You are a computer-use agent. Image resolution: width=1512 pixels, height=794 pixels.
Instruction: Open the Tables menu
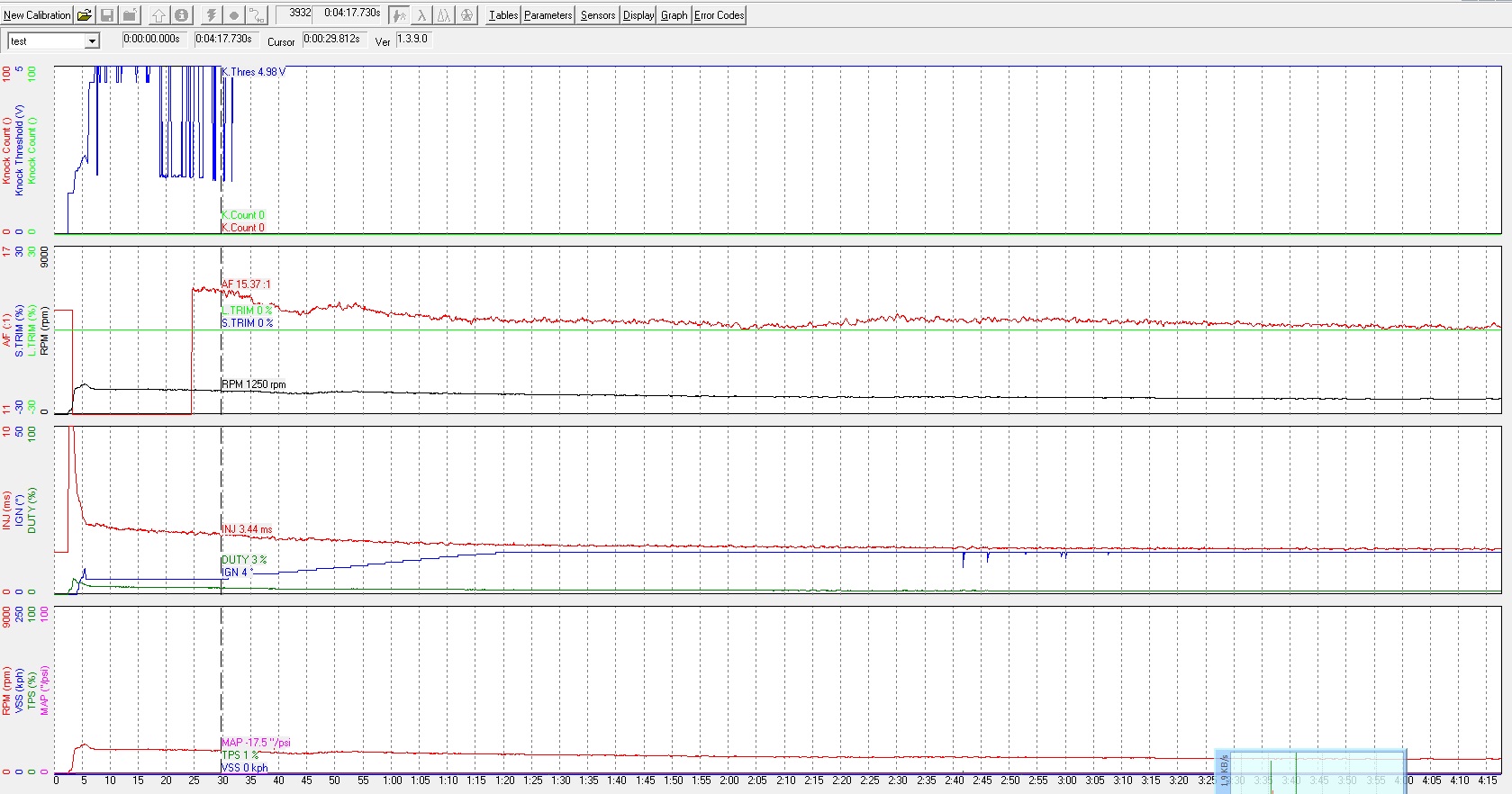pyautogui.click(x=502, y=15)
